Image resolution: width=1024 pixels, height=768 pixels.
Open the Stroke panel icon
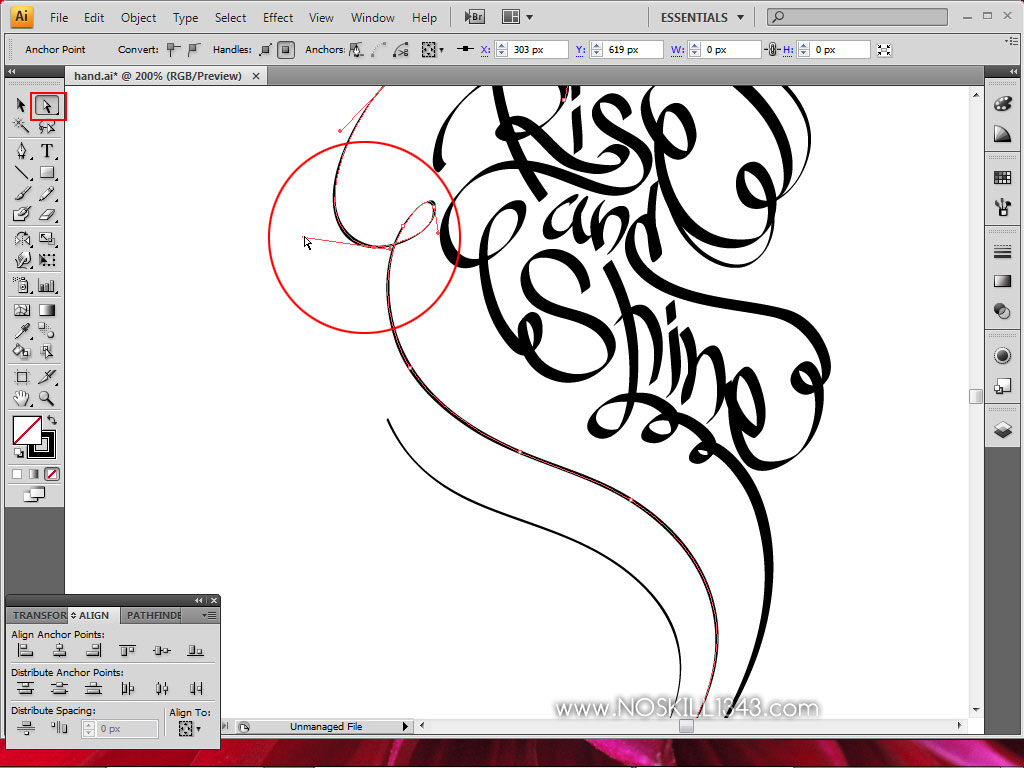[x=1002, y=251]
